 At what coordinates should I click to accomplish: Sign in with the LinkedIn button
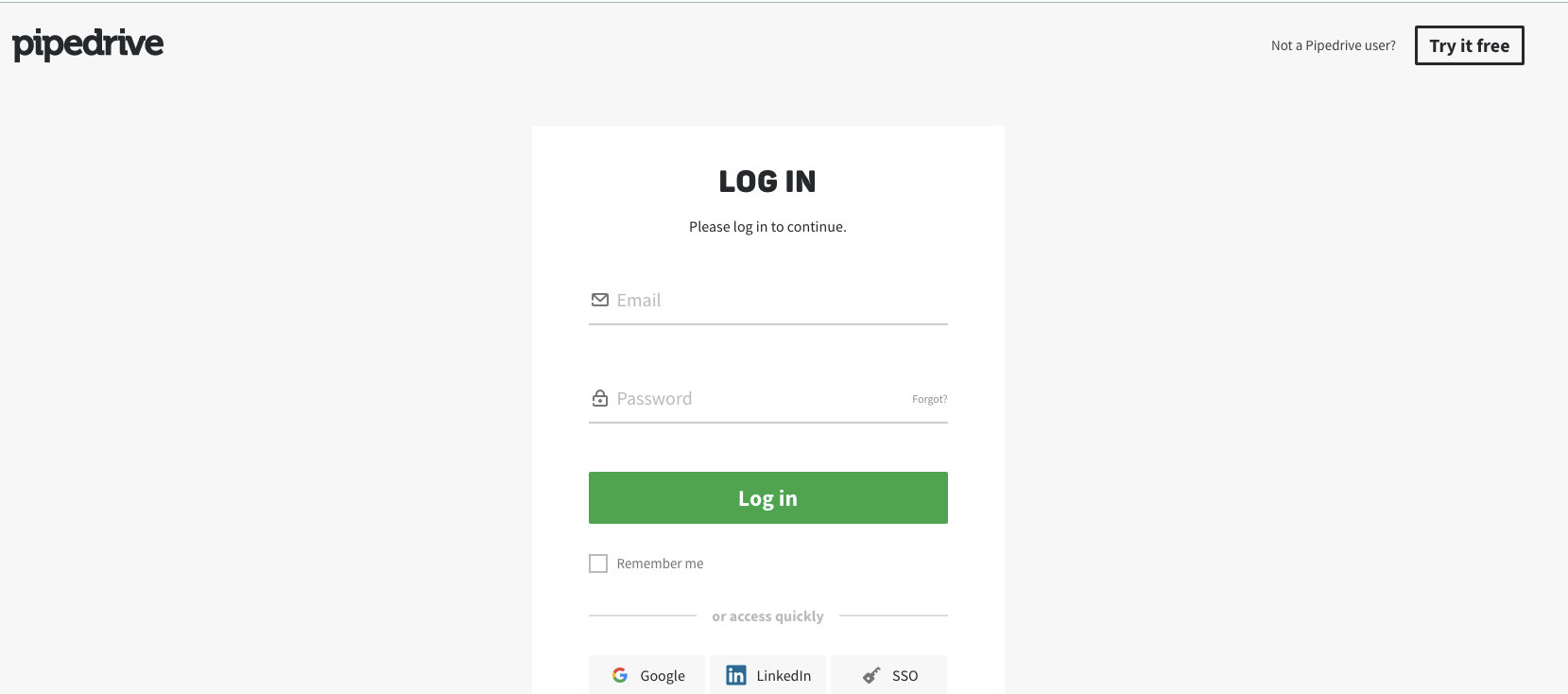point(767,675)
